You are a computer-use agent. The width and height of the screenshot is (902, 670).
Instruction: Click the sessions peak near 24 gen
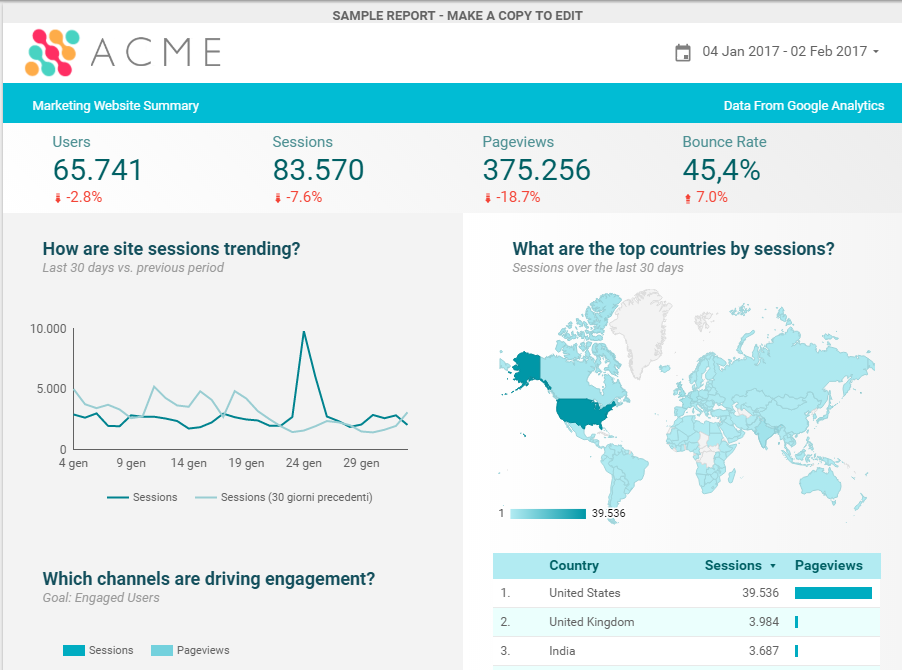304,332
